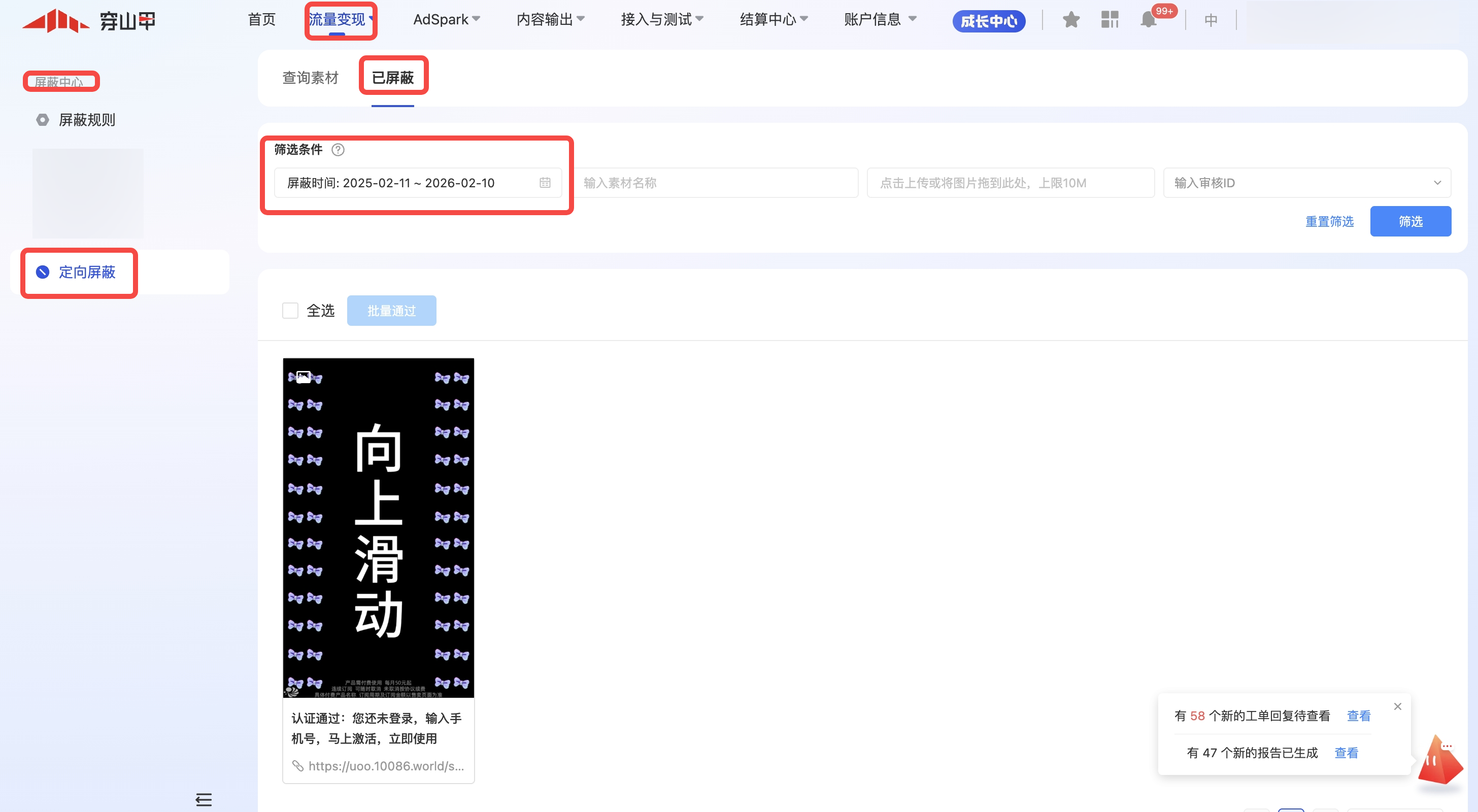This screenshot has height=812, width=1478.
Task: Collapse the sidebar with bottom menu icon
Action: click(204, 799)
